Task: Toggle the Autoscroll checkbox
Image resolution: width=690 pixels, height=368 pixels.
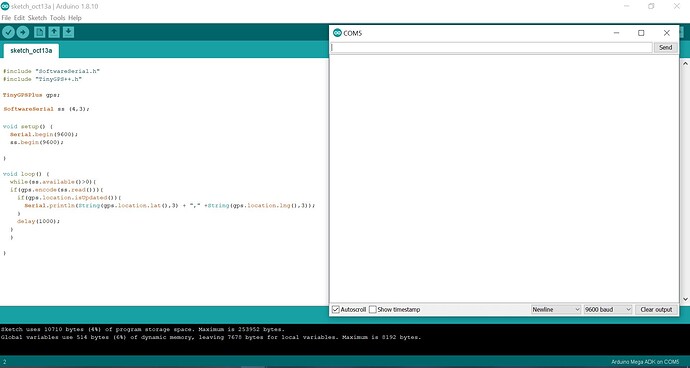Action: [x=336, y=309]
